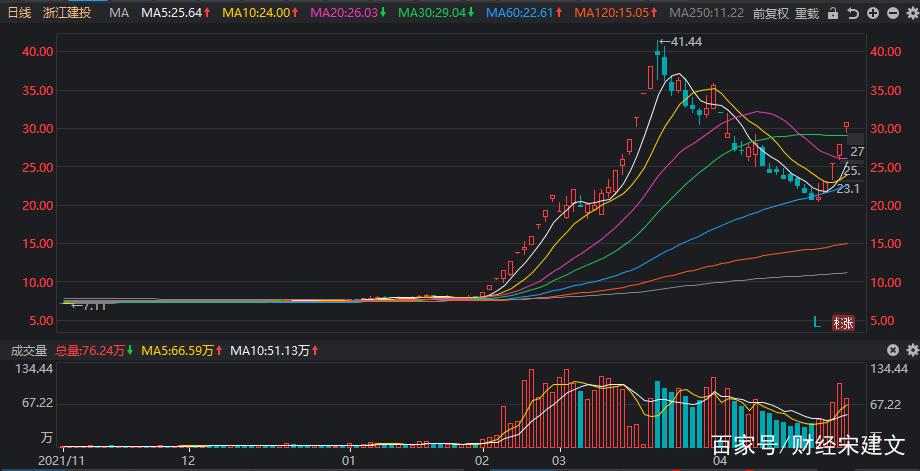Open volume panel settings gear
The width and height of the screenshot is (920, 471).
911,351
